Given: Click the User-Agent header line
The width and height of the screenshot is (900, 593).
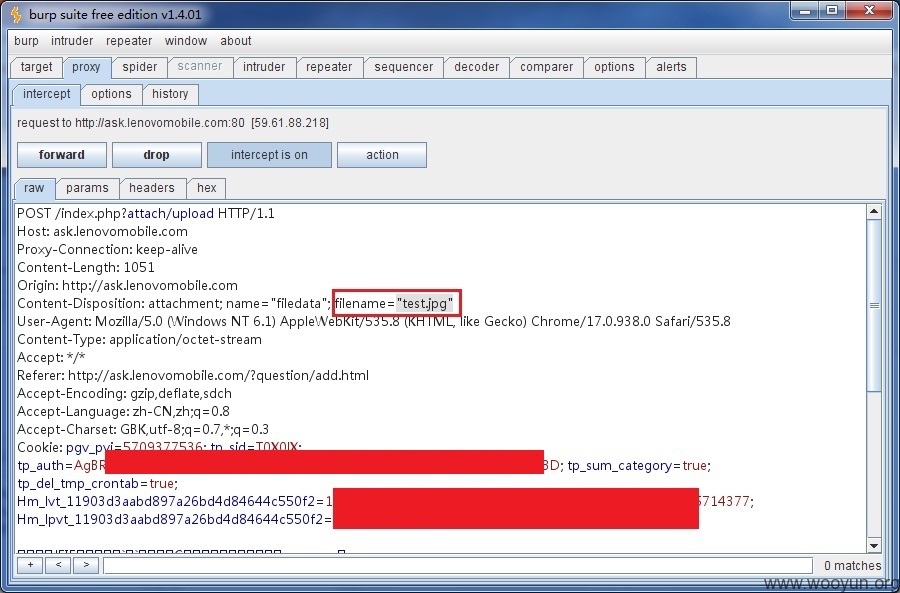Looking at the screenshot, I should click(374, 321).
